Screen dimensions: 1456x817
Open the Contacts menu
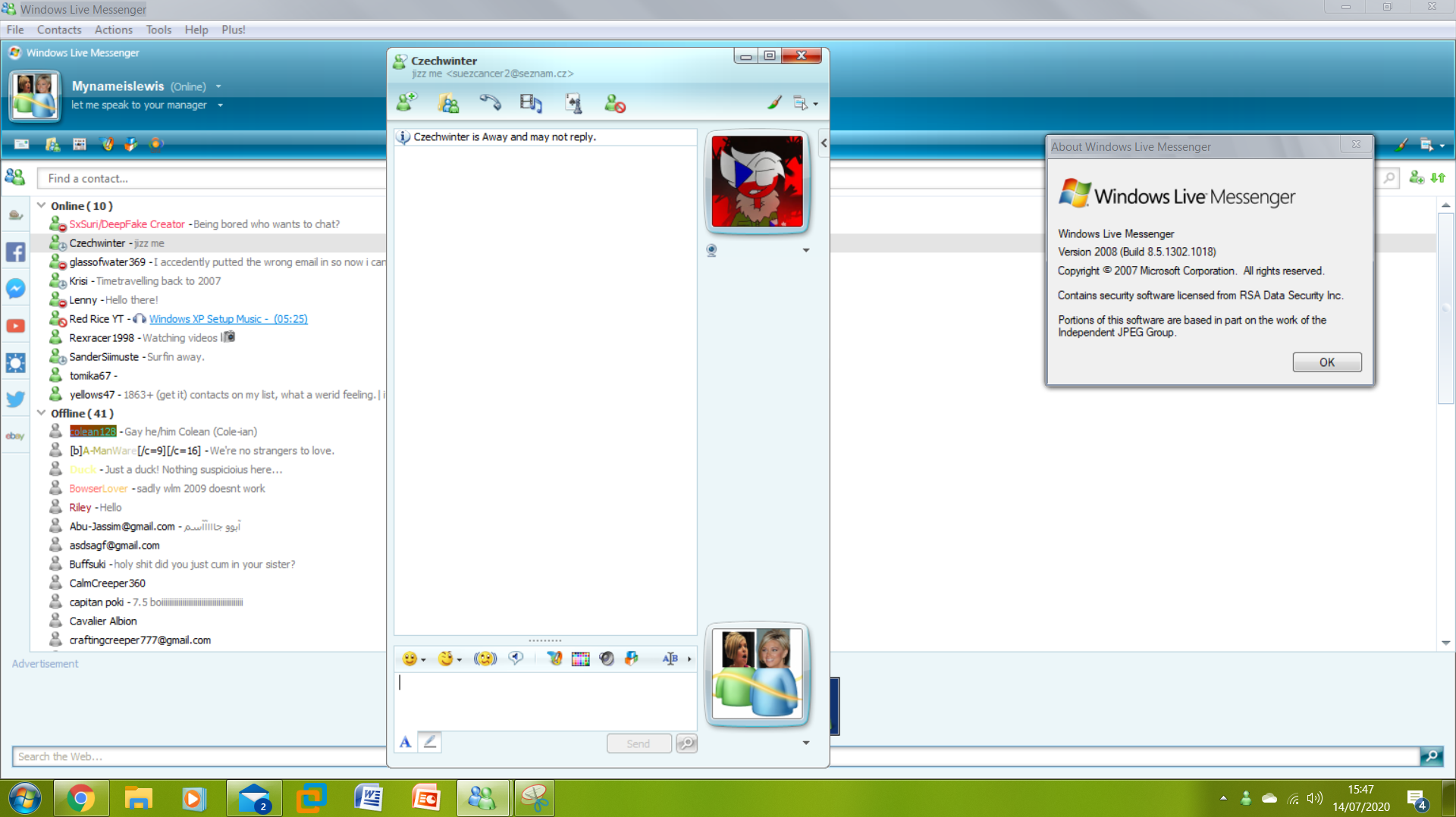(x=59, y=30)
